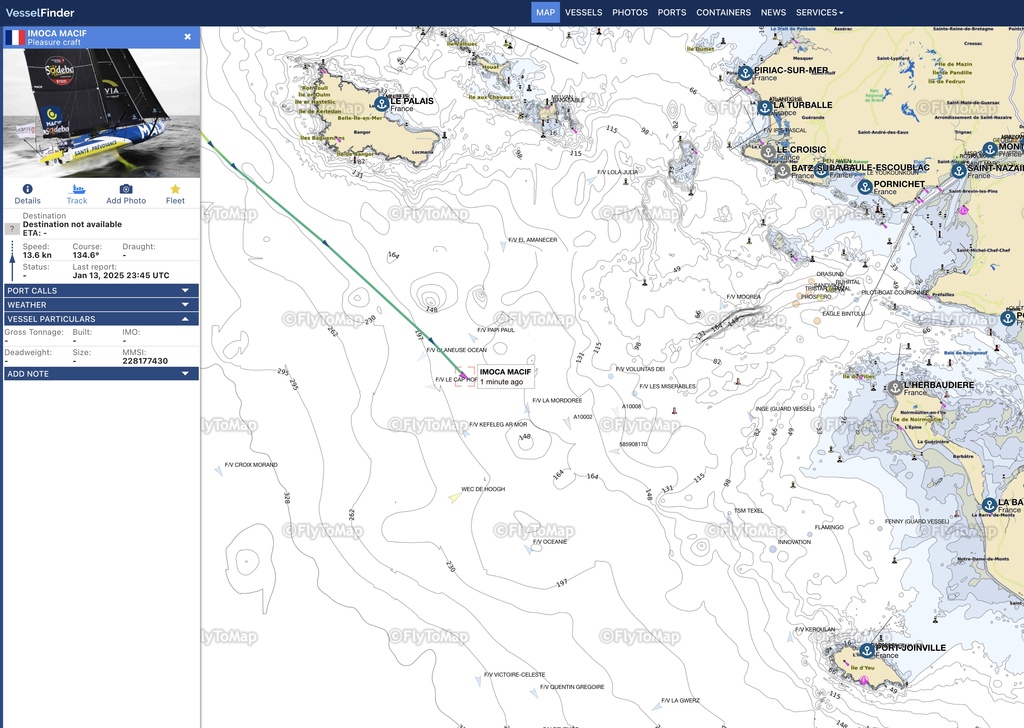Click the Last report Jan 13, 2025 23:45 UTC

[x=121, y=276]
